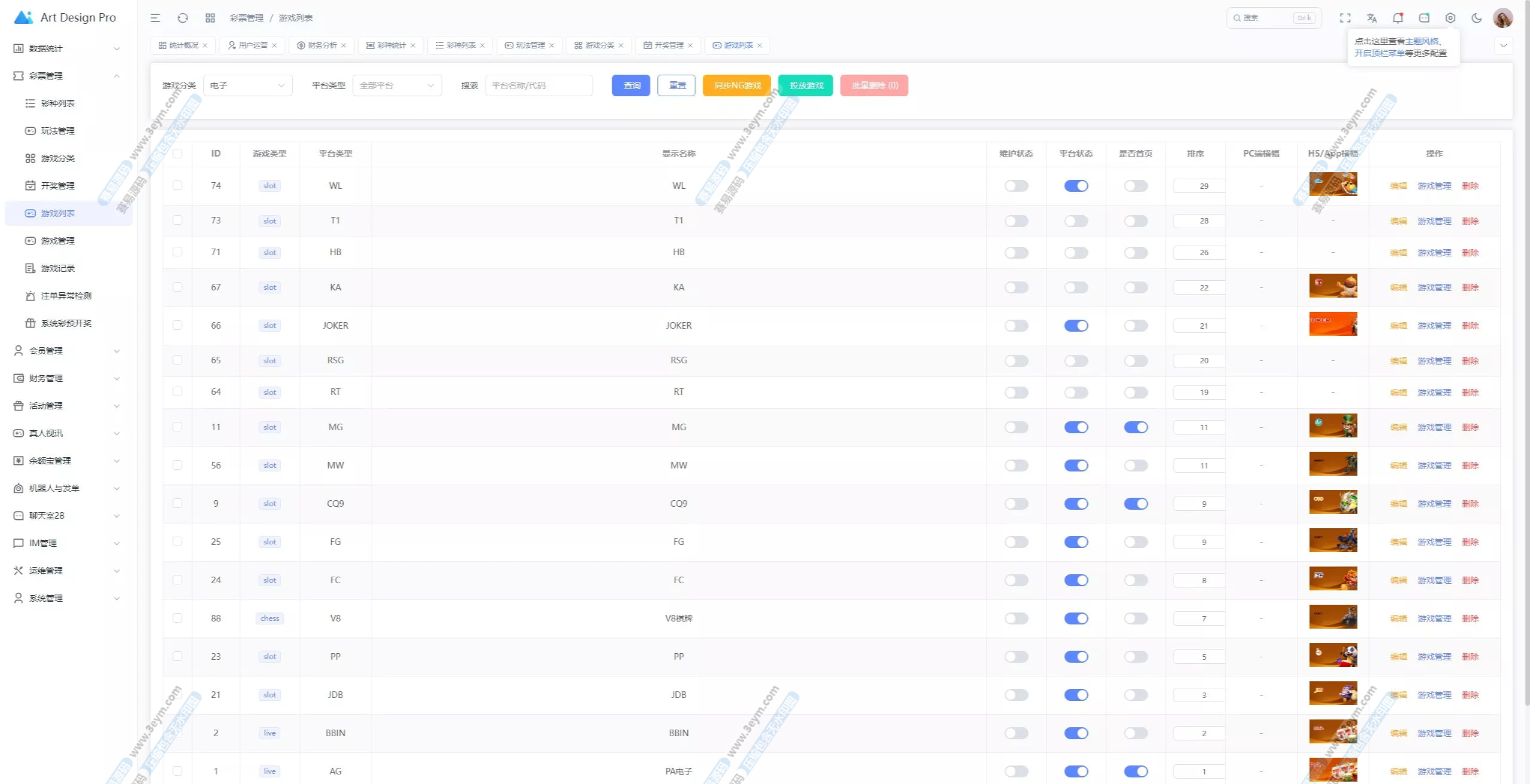Open 游戏记录 in the sidebar
Screen dimensions: 1530x784
click(57, 268)
